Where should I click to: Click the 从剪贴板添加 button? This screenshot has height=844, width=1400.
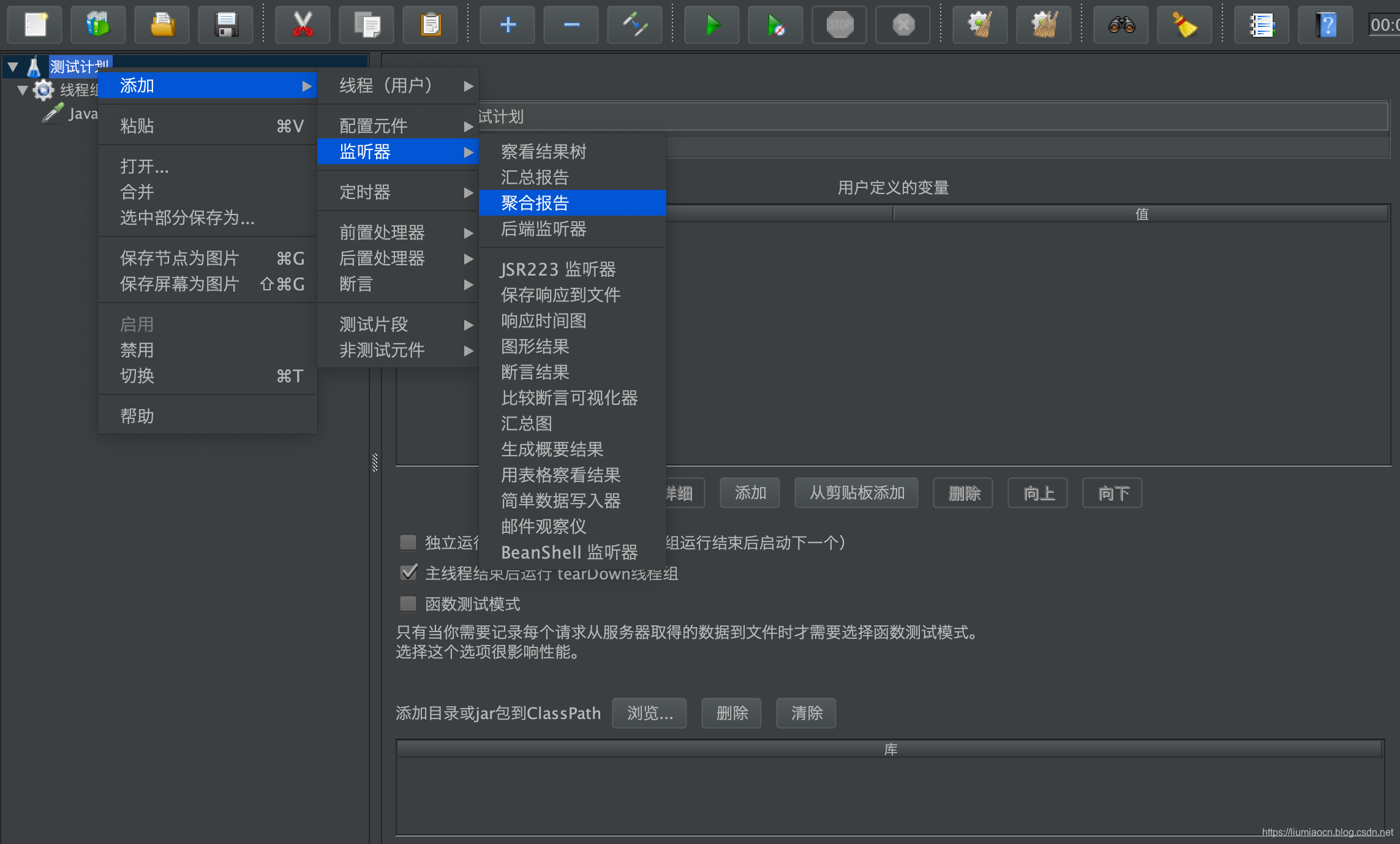[856, 493]
